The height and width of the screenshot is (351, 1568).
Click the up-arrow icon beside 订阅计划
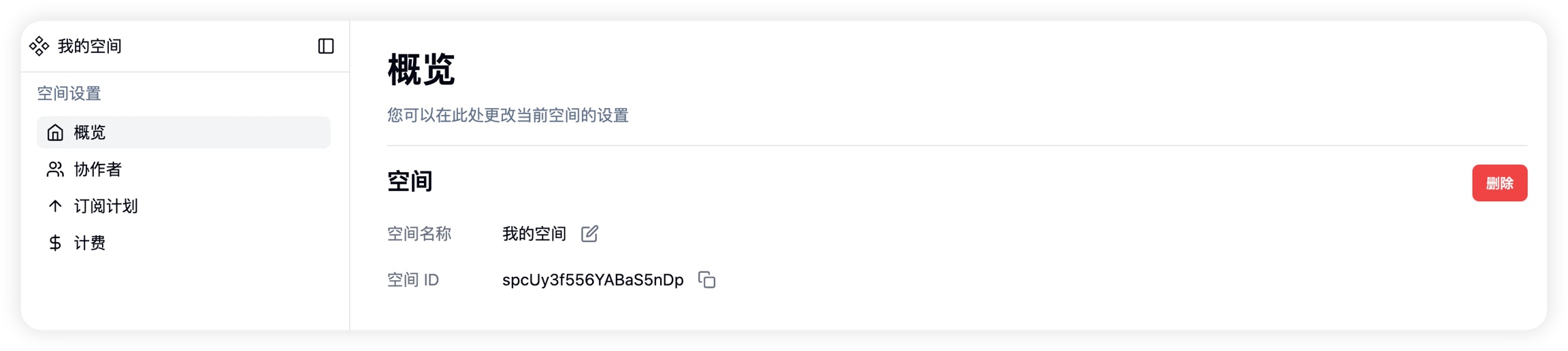pyautogui.click(x=55, y=205)
